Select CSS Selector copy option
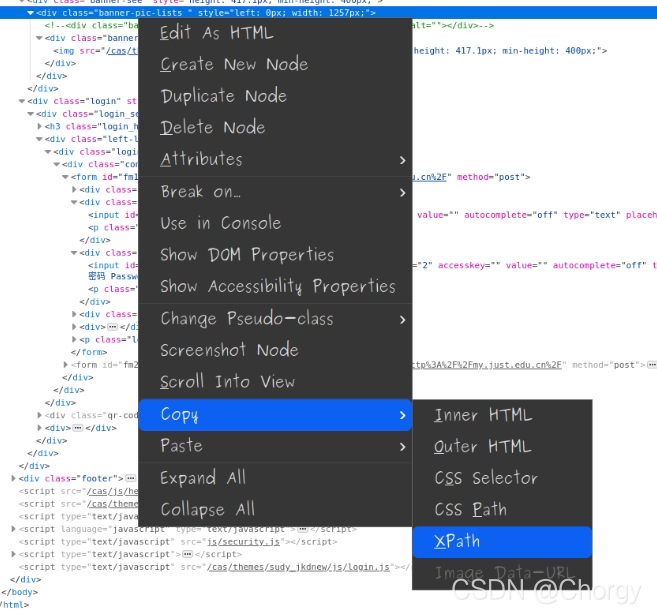The height and width of the screenshot is (614, 657). point(502,478)
